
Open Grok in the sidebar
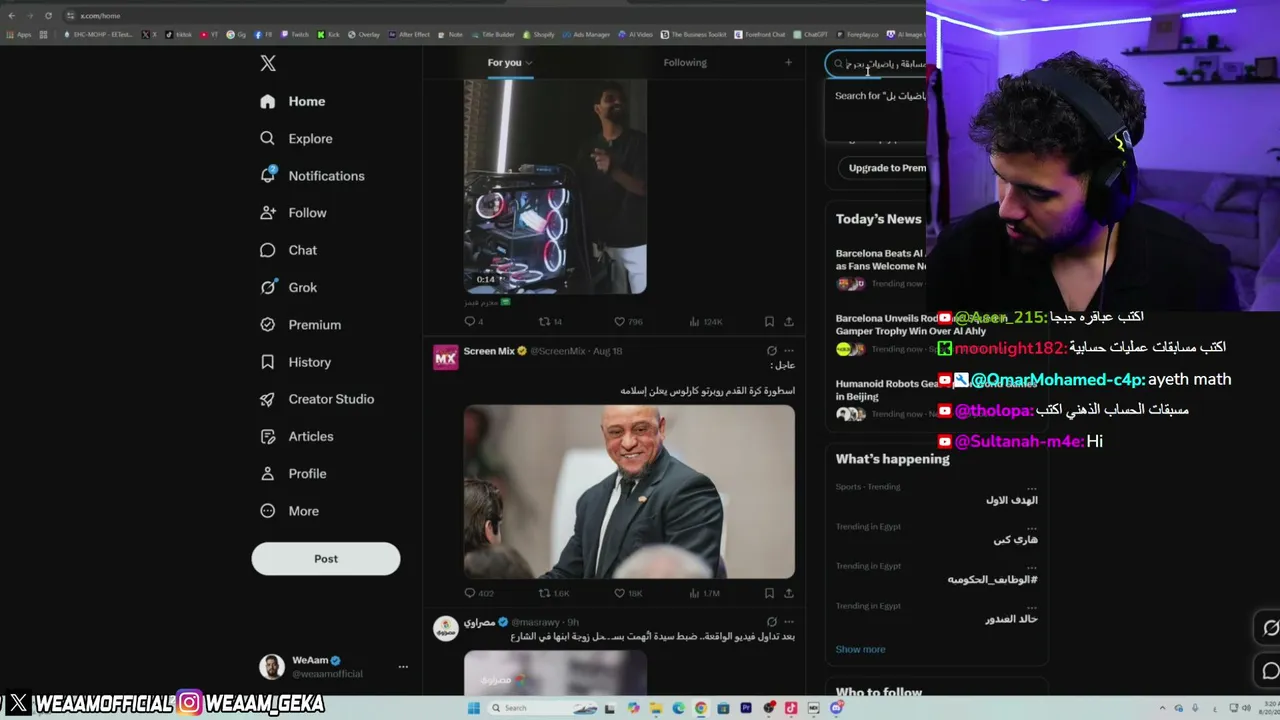tap(288, 287)
